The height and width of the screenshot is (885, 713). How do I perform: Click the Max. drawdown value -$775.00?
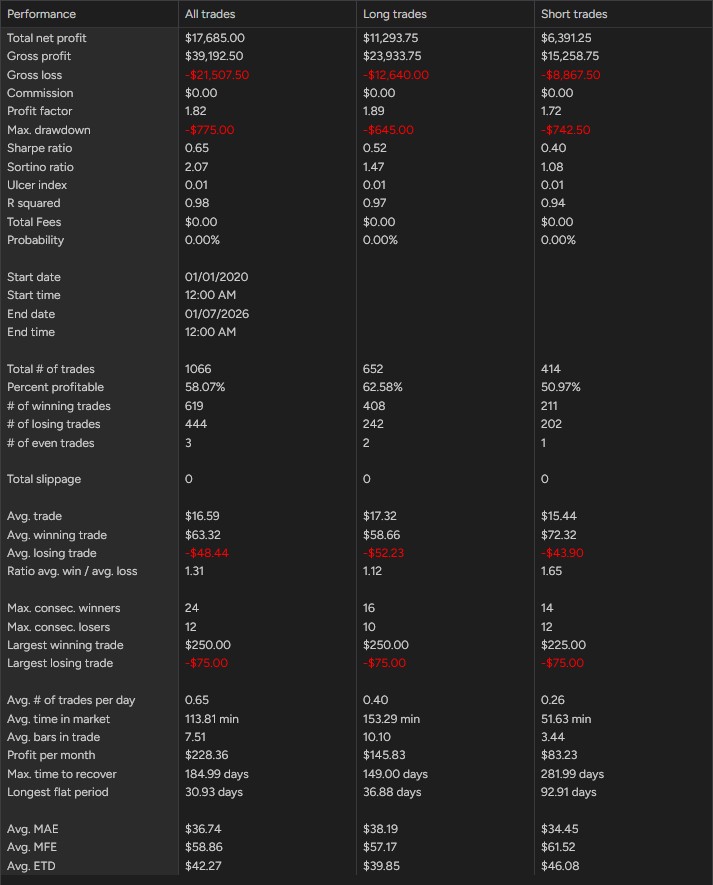[209, 130]
